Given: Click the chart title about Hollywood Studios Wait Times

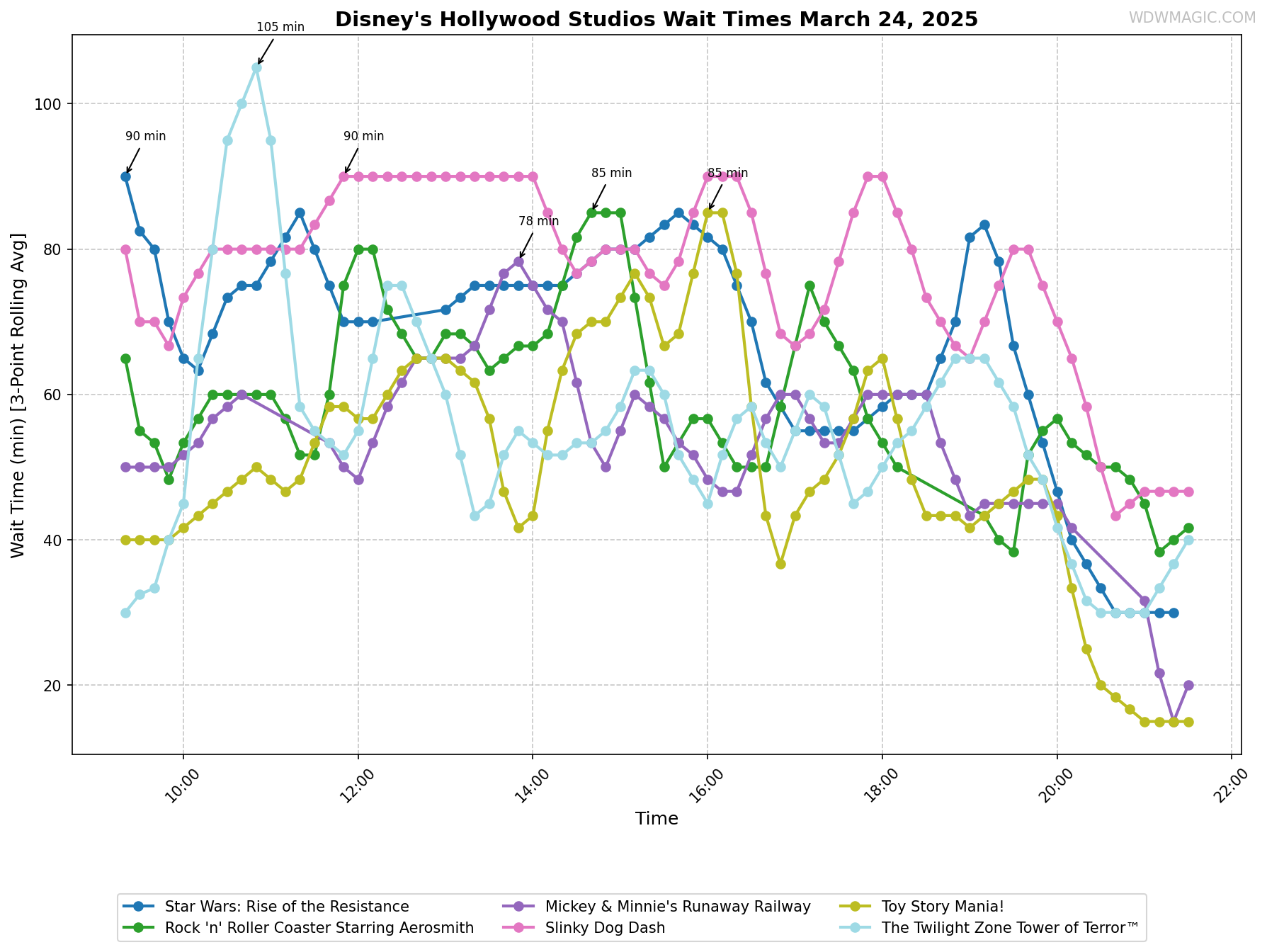Looking at the screenshot, I should tap(657, 19).
